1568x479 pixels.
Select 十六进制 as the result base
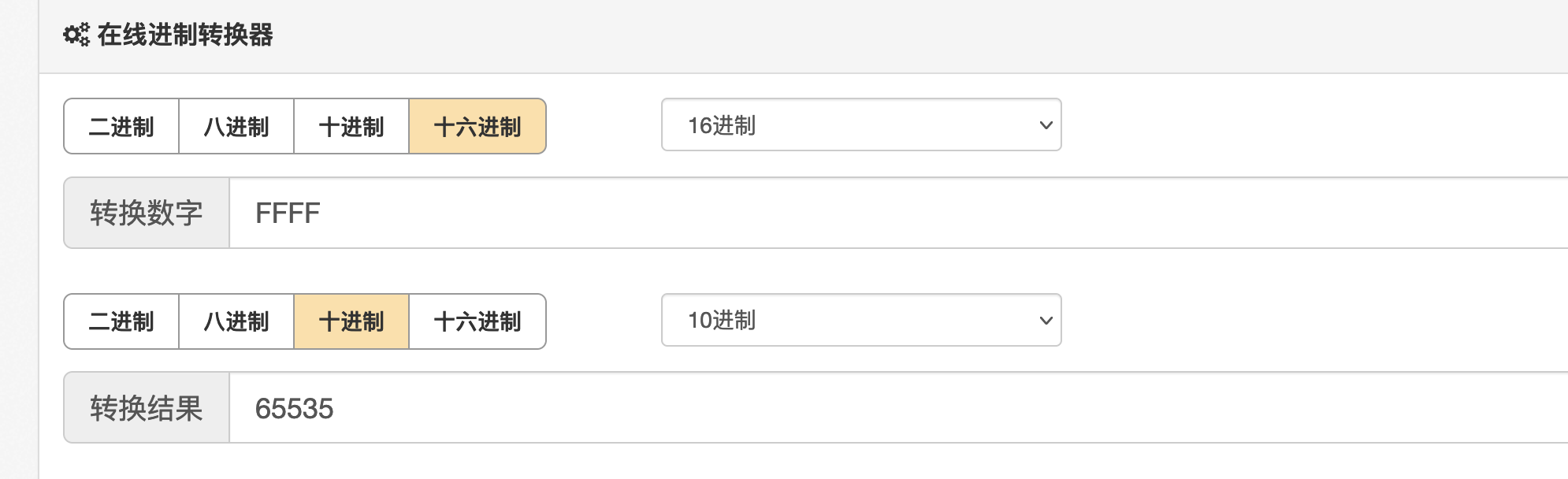pos(477,321)
